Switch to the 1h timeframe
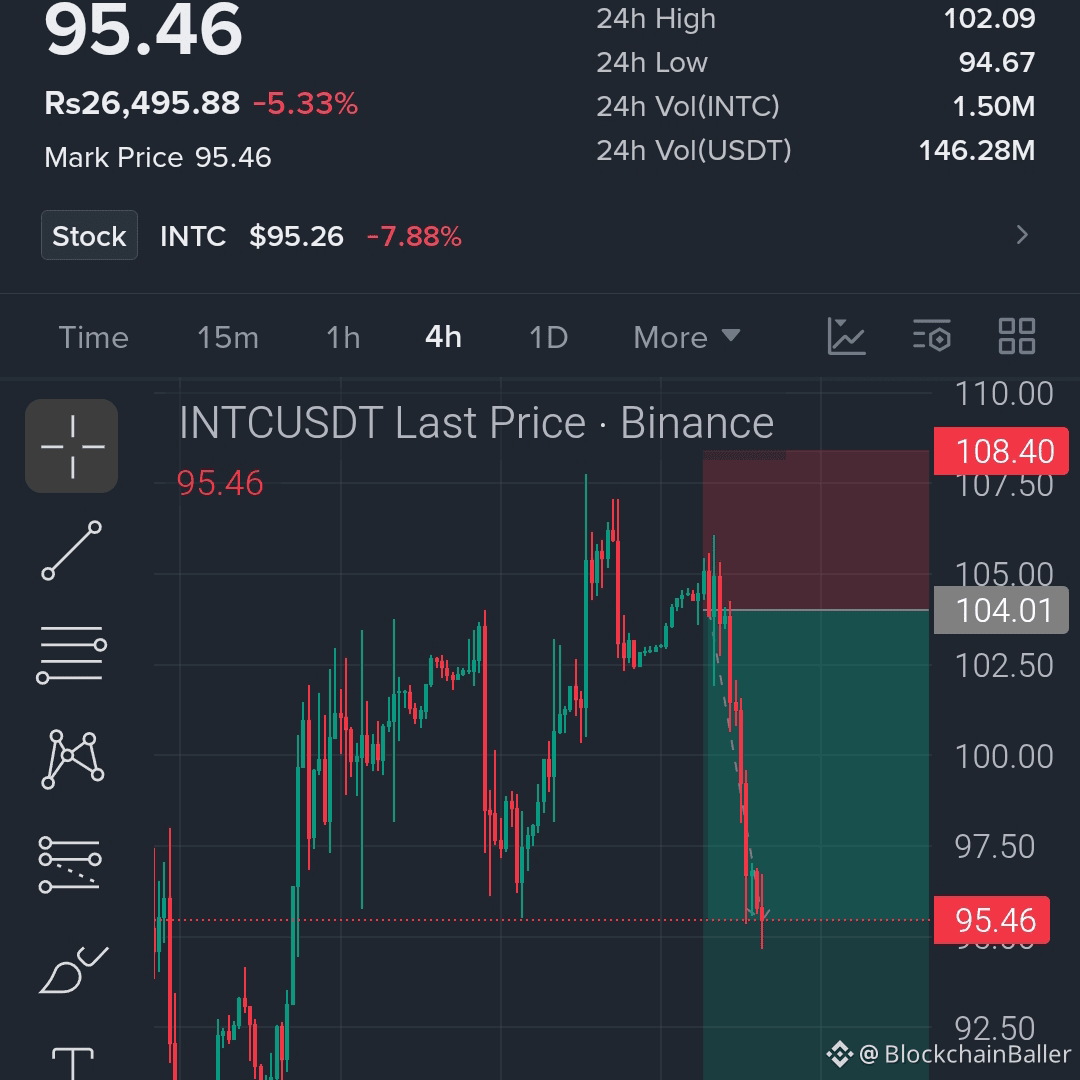Image resolution: width=1080 pixels, height=1080 pixels. coord(343,338)
